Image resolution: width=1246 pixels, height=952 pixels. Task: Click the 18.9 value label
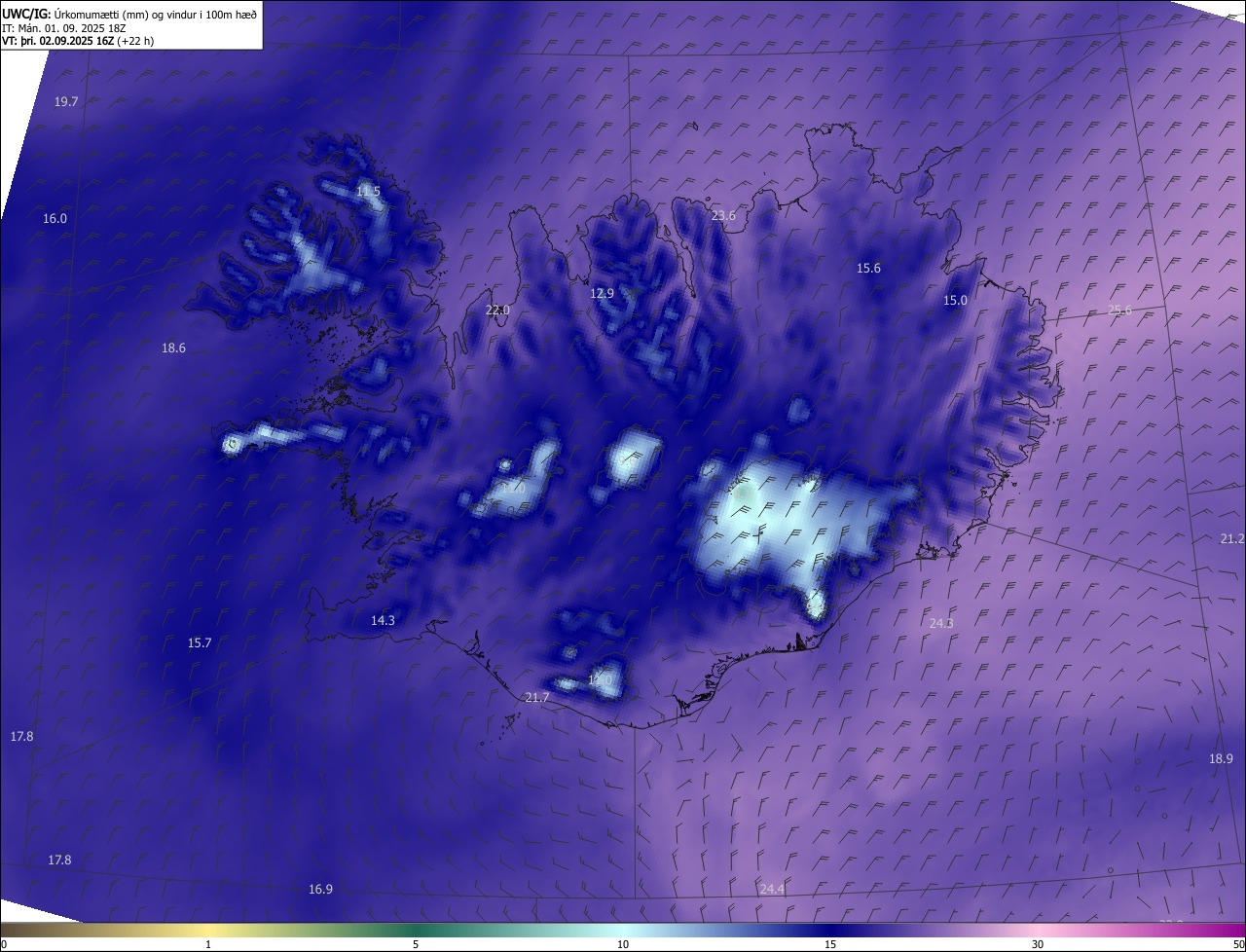(1221, 758)
